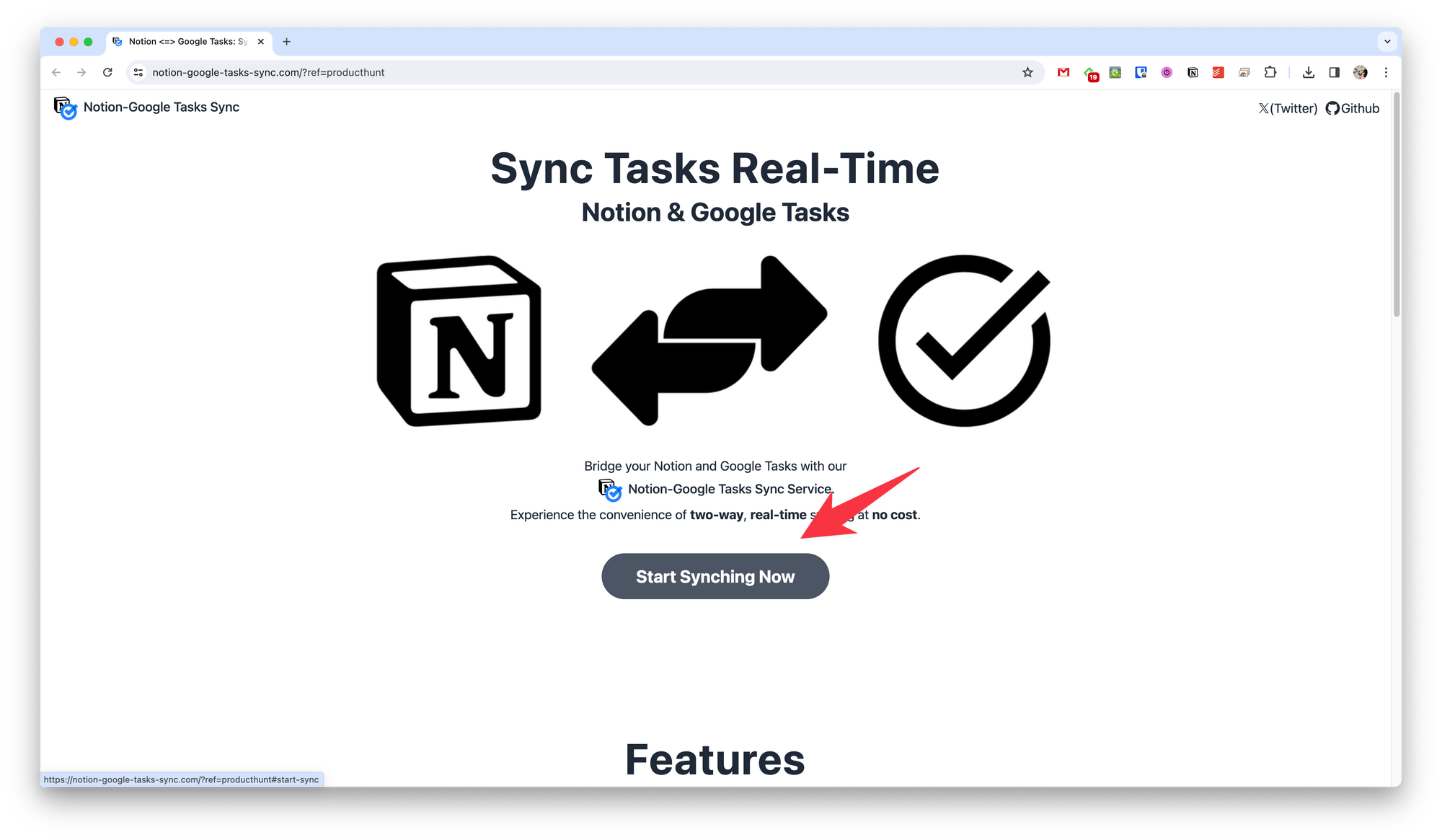Open the Extensions puzzle piece menu
The height and width of the screenshot is (840, 1442).
coord(1270,72)
